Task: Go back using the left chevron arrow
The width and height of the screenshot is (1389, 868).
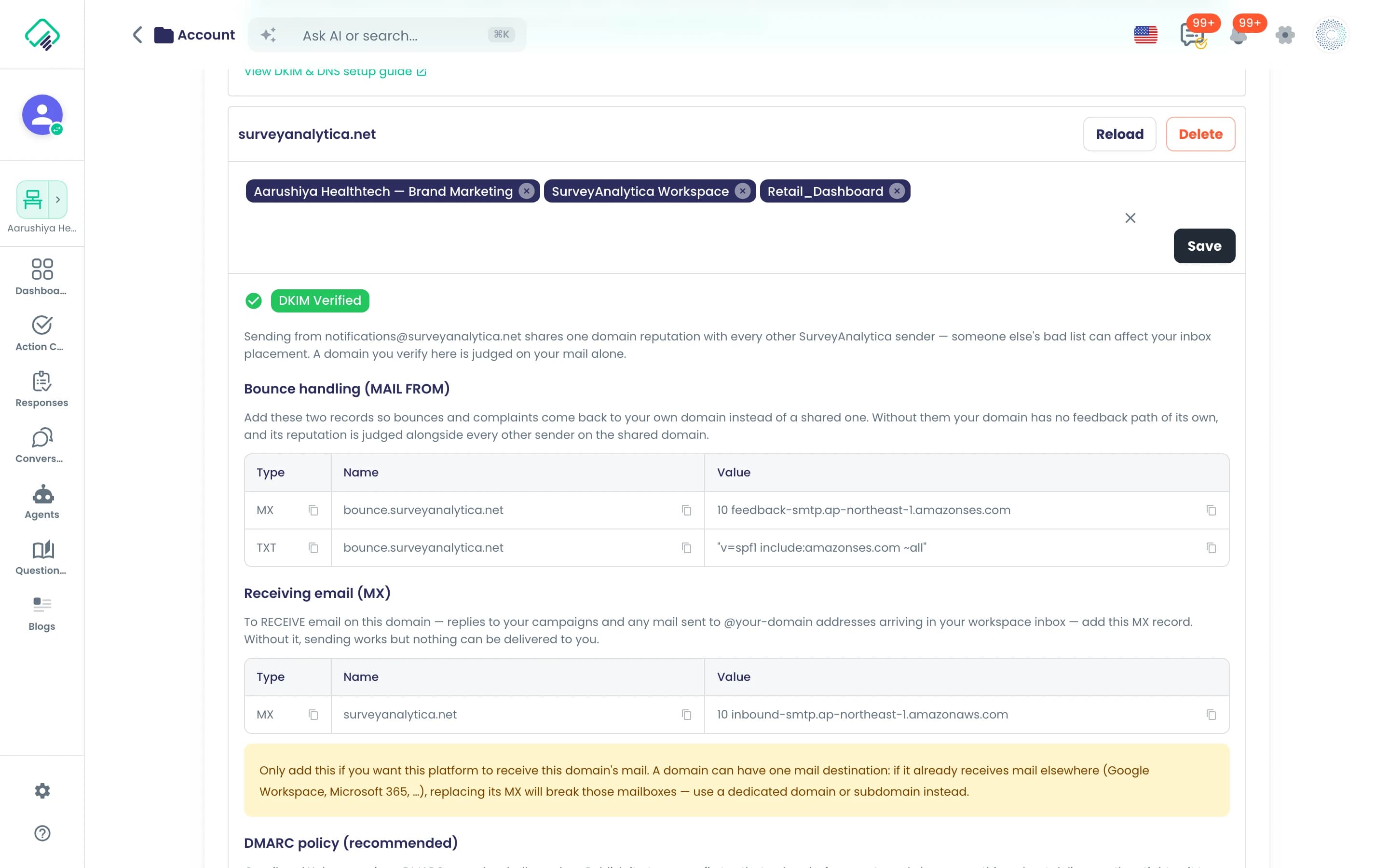Action: pos(137,34)
